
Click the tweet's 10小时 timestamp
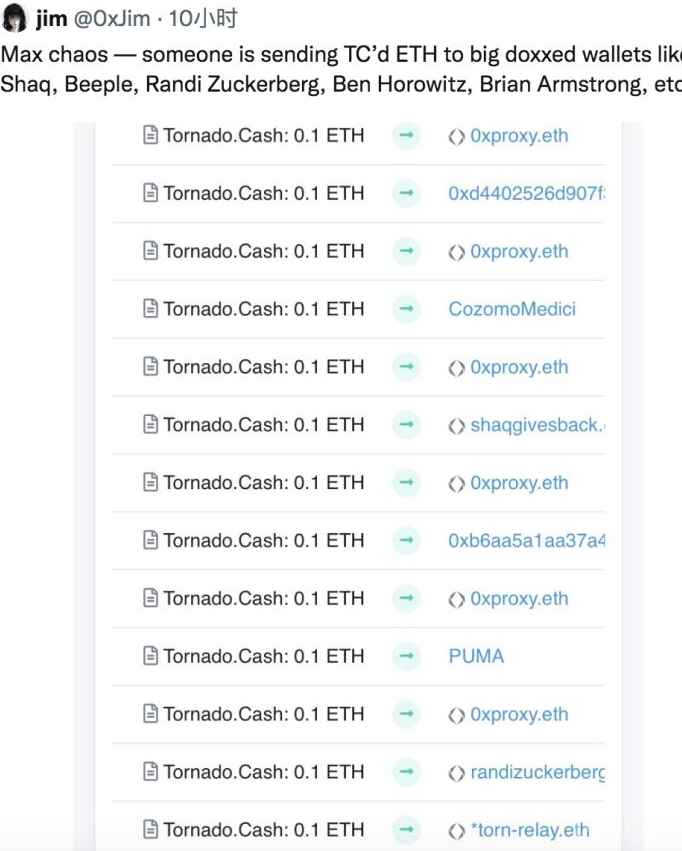point(203,18)
